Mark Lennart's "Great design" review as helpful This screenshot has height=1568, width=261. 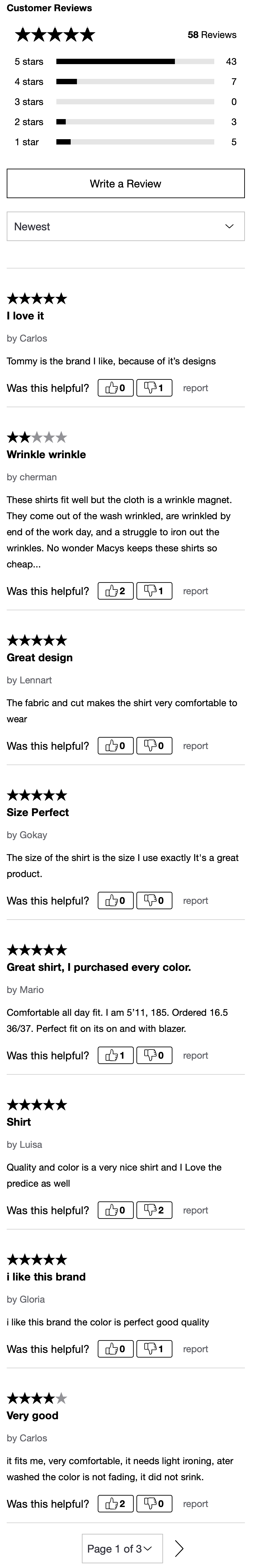click(115, 745)
